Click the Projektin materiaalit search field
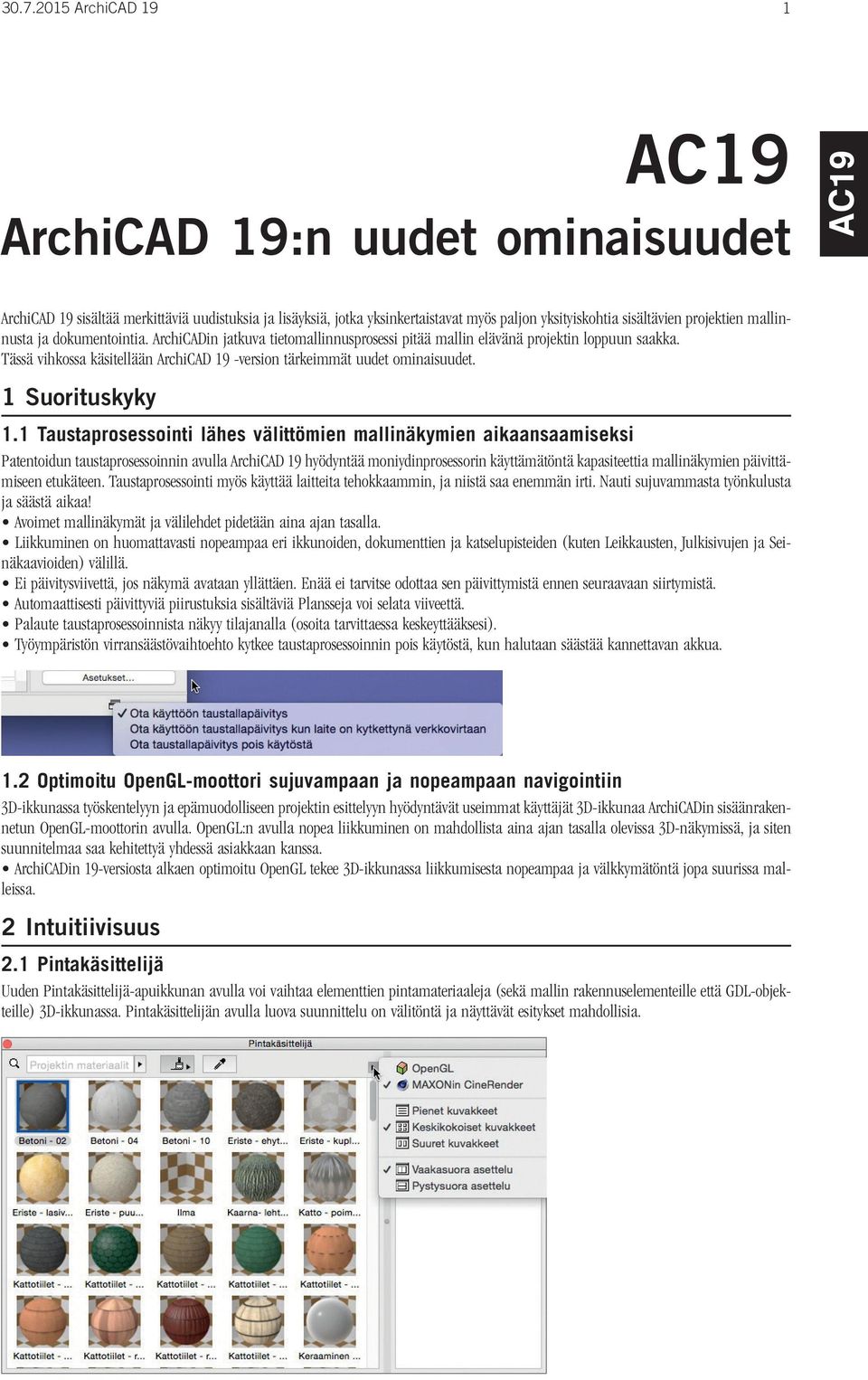This screenshot has width=868, height=1380. point(80,1064)
